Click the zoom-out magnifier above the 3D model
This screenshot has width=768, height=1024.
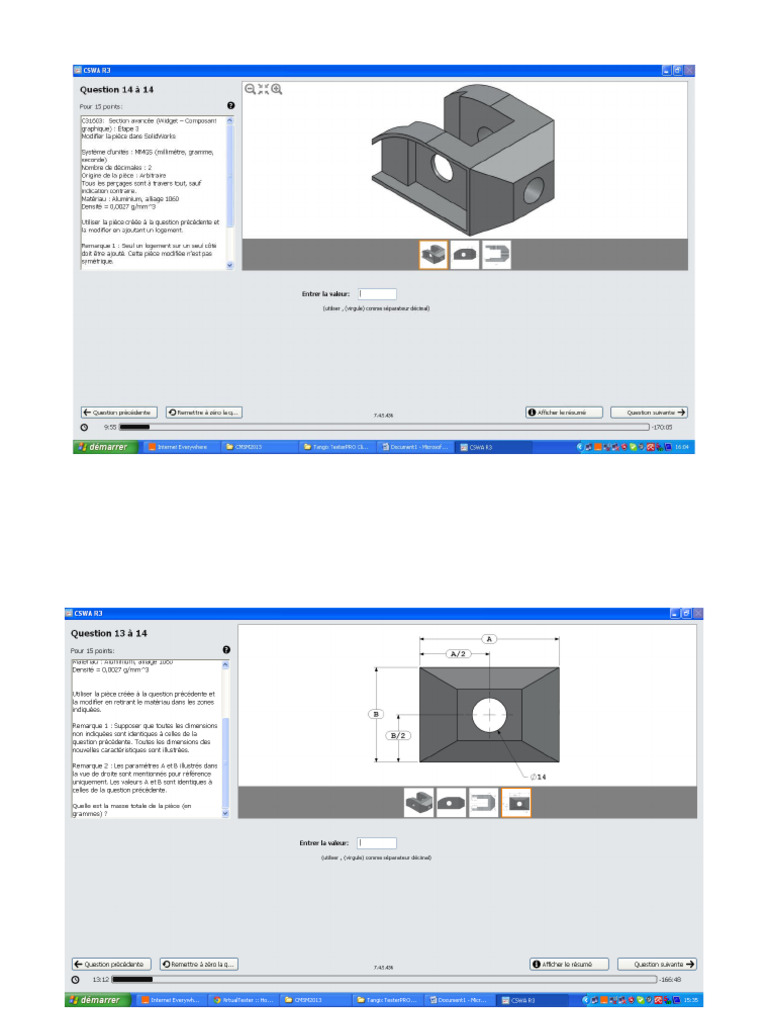coord(250,89)
